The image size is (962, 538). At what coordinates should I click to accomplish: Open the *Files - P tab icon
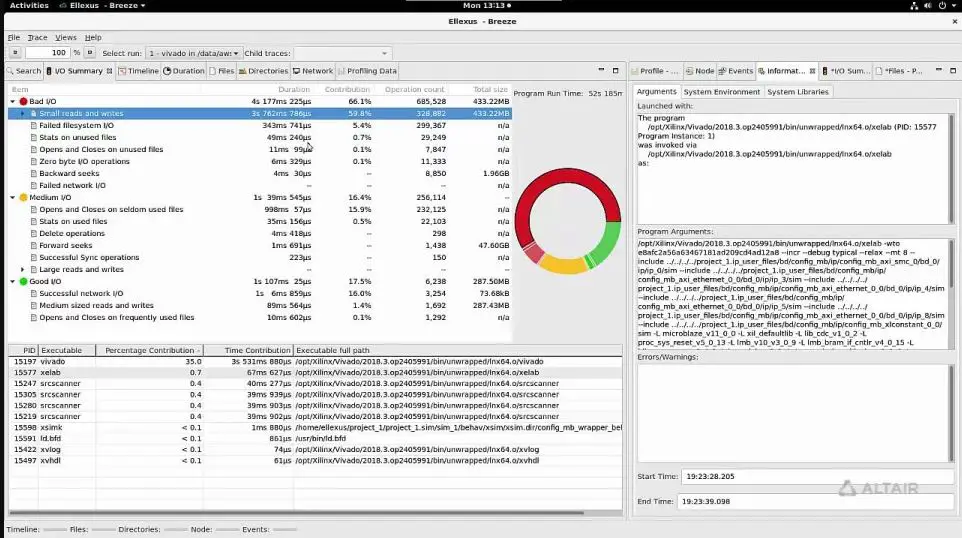coord(879,71)
